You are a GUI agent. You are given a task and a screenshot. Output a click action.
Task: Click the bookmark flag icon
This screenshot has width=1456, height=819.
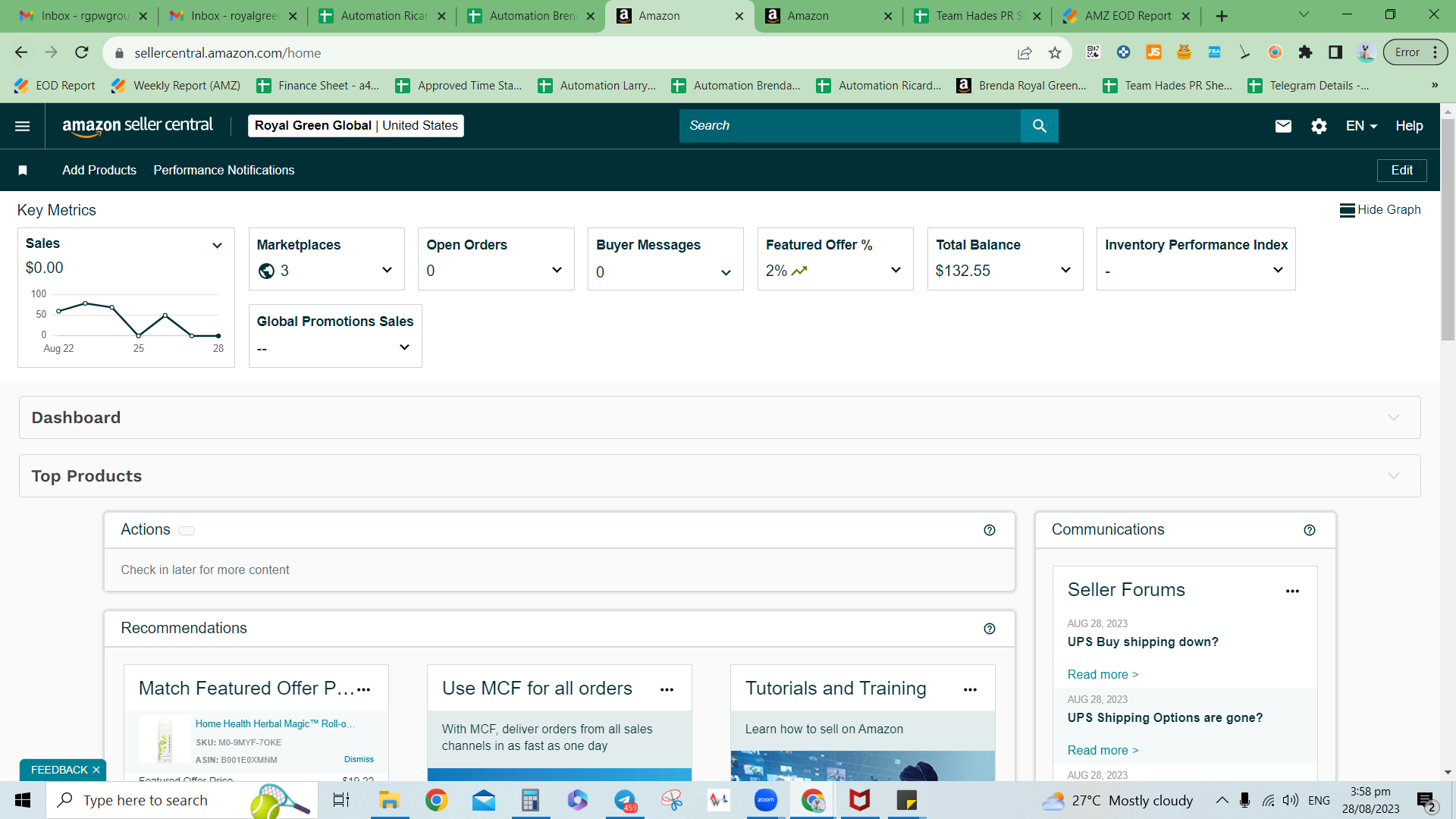[23, 171]
